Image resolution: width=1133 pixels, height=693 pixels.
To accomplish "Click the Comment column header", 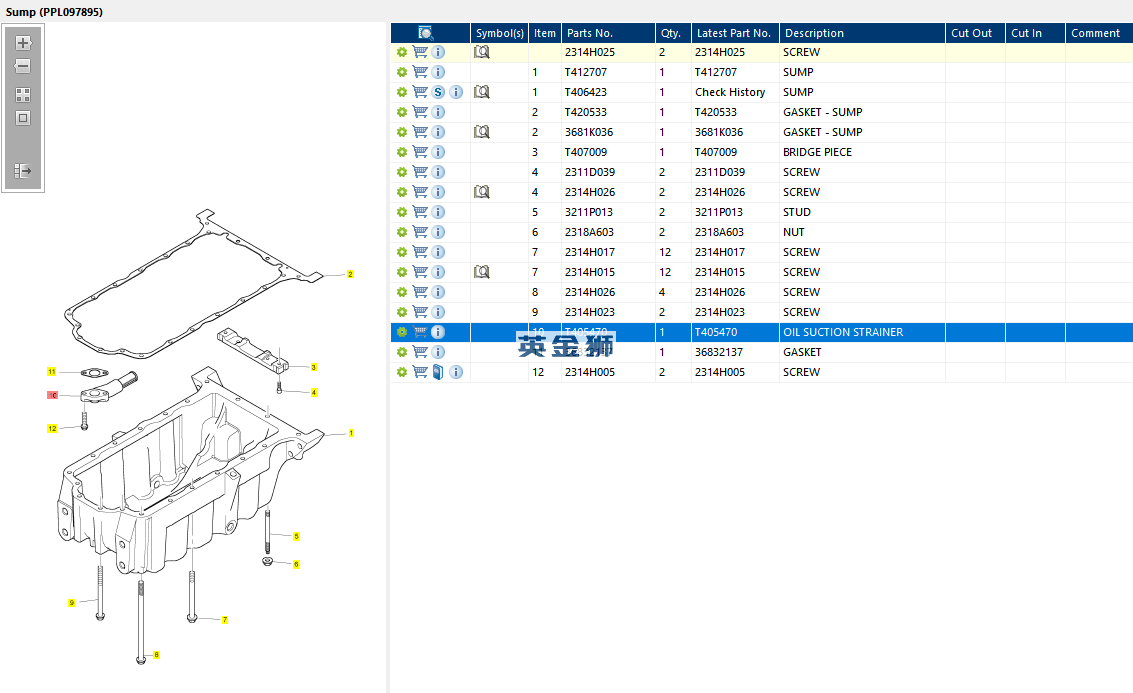I will pos(1099,33).
